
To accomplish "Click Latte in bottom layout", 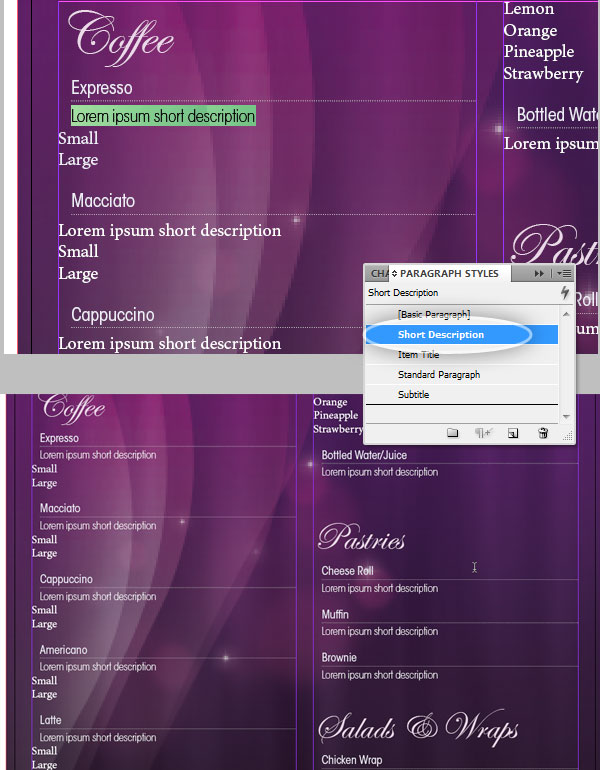I will click(51, 720).
